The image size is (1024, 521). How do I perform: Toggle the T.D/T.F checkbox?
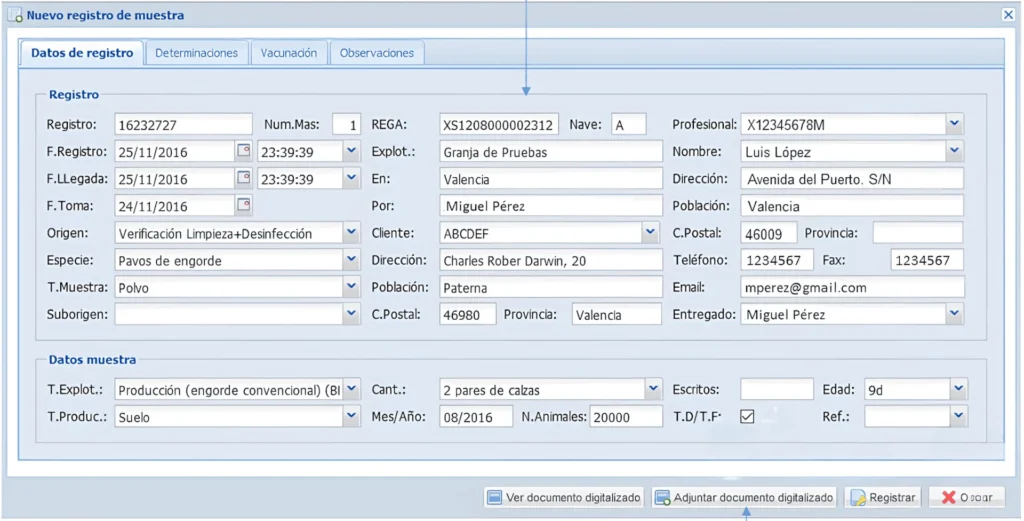pos(747,417)
